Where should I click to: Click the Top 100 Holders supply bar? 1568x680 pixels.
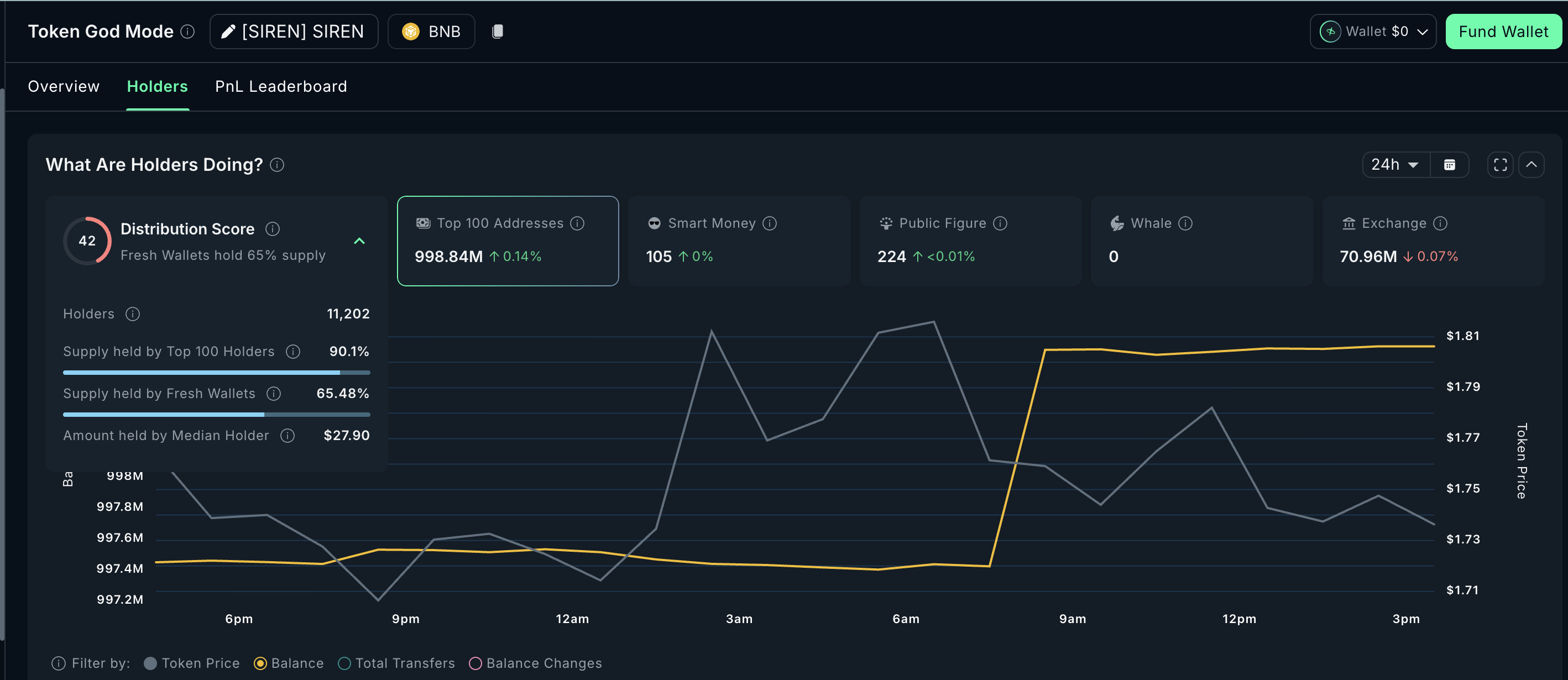(216, 373)
